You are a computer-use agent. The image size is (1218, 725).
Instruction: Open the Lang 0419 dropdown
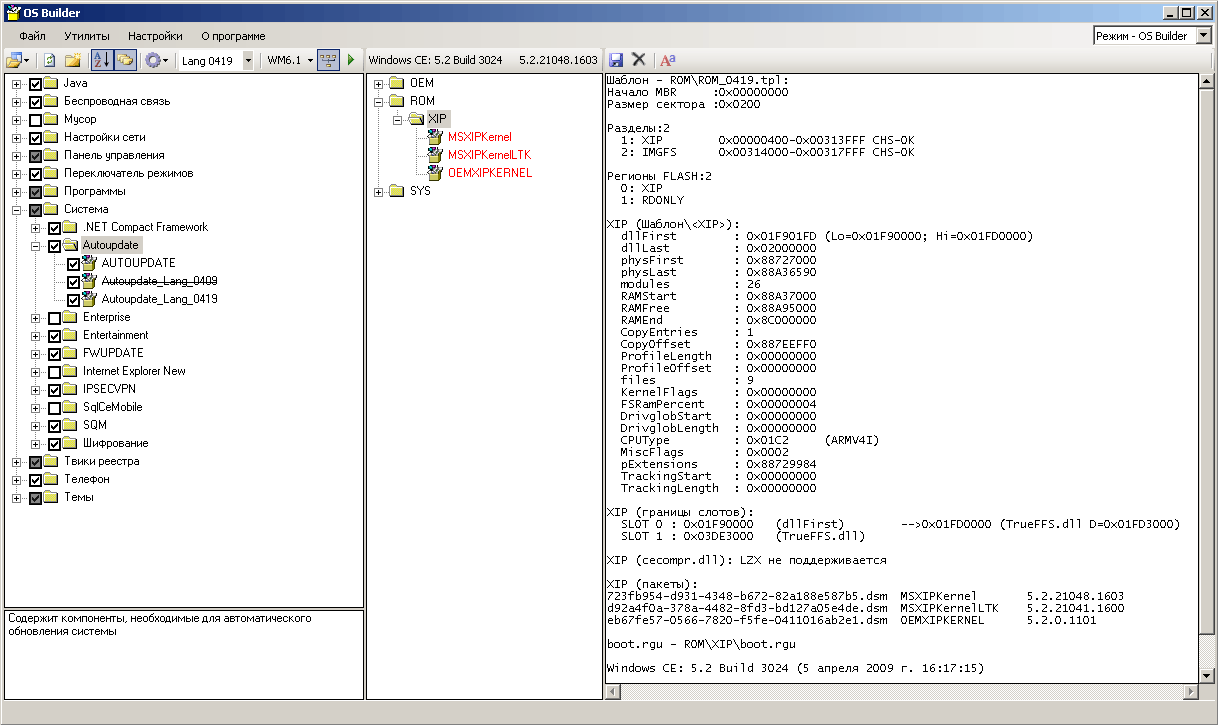216,60
